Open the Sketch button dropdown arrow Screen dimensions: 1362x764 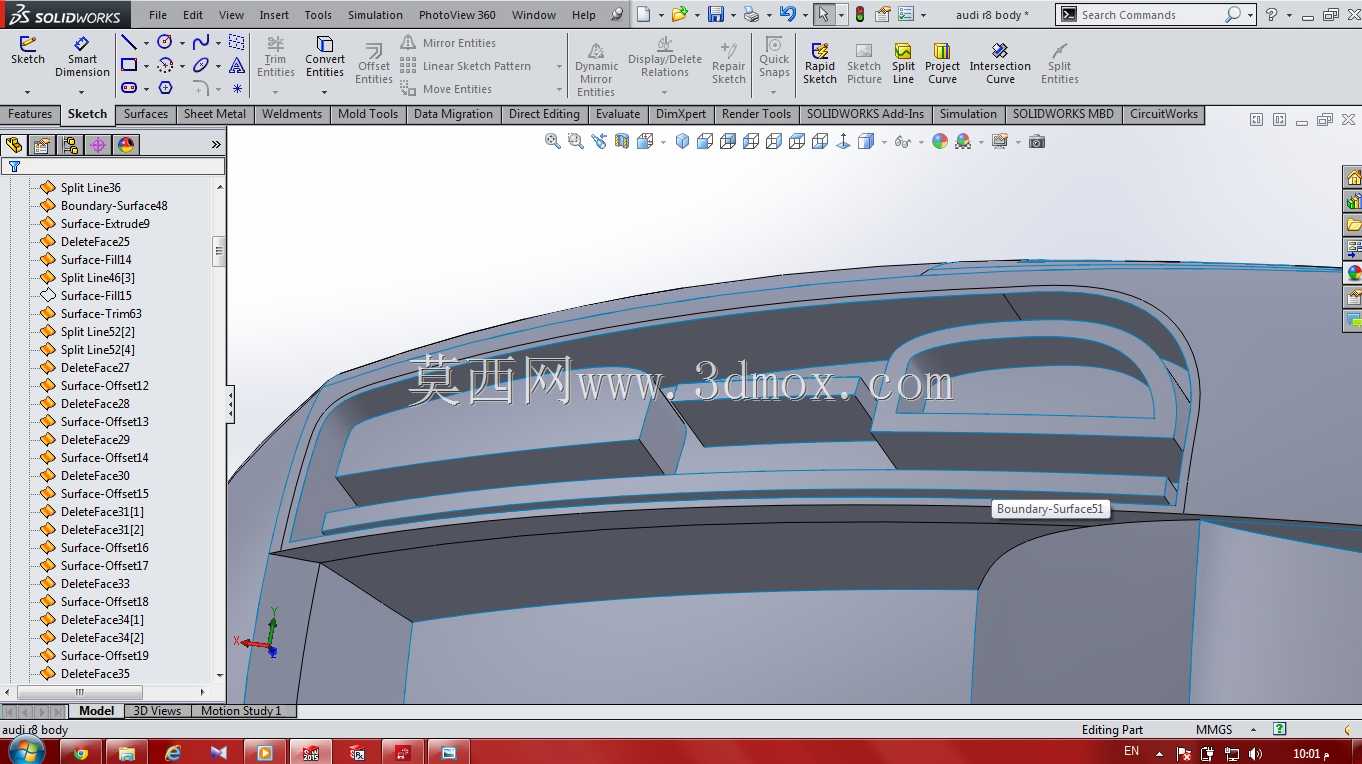pos(27,92)
